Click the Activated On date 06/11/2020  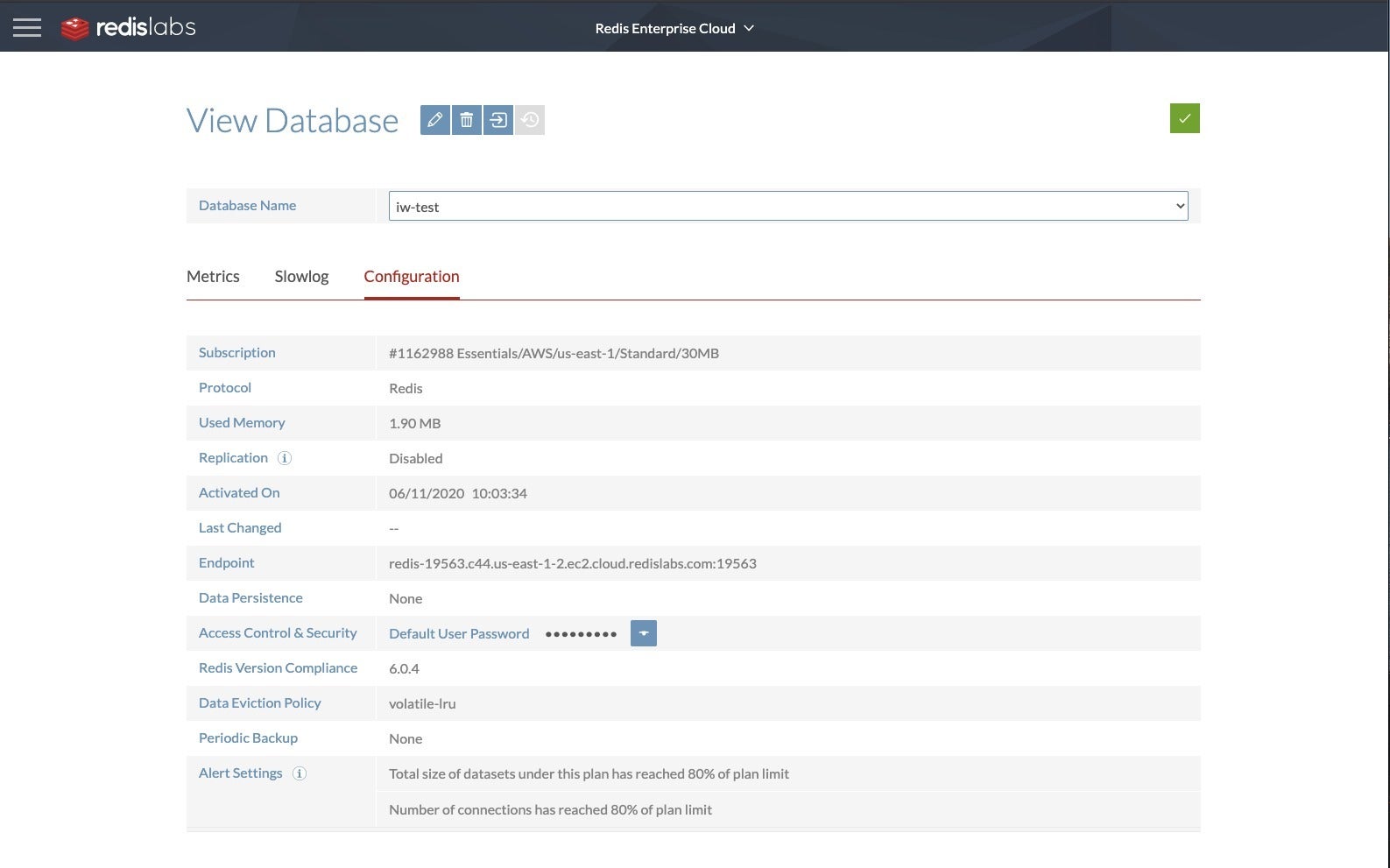pos(458,493)
